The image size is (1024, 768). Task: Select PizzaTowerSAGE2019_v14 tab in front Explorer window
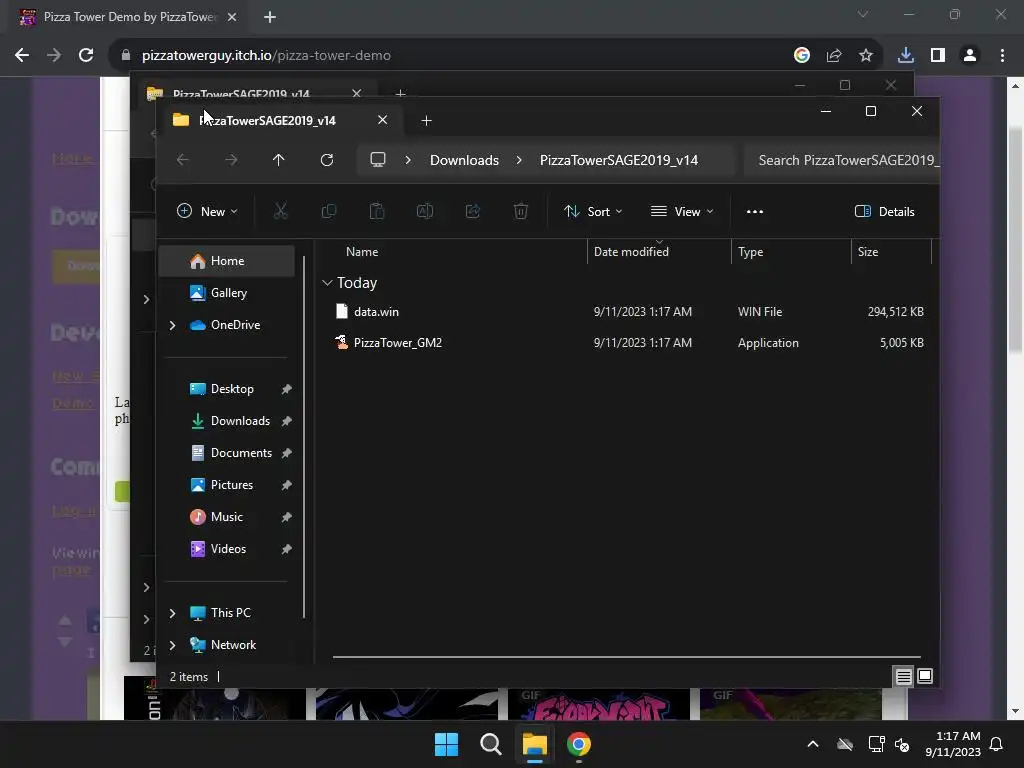coord(268,120)
